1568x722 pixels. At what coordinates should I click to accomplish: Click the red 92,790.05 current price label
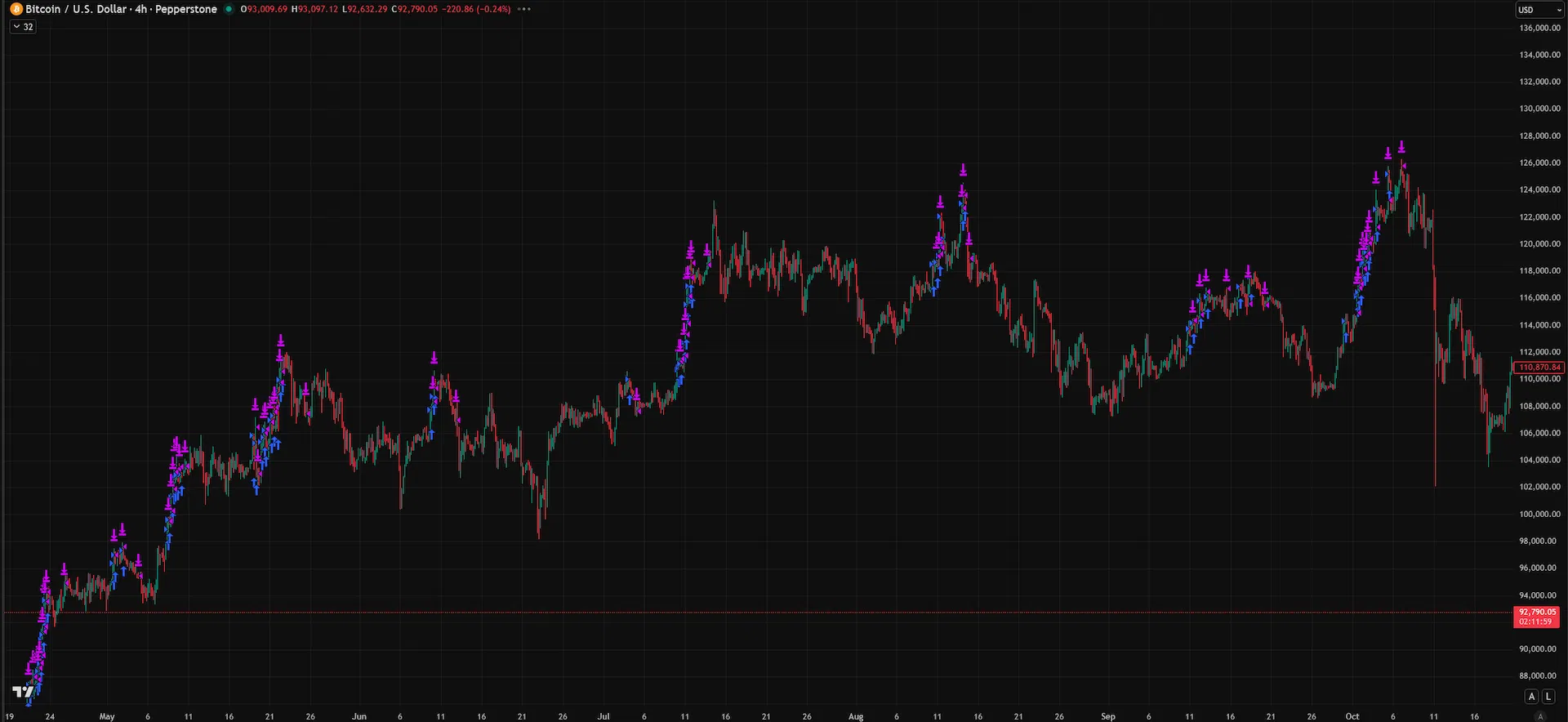point(1537,617)
